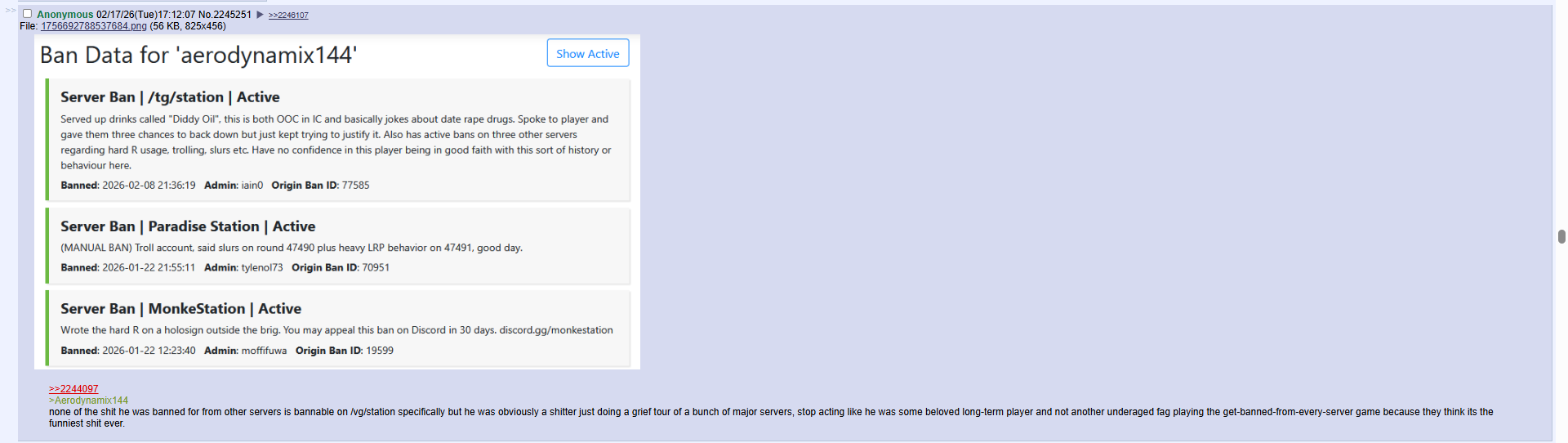Click the ban data image thumbnail
The height and width of the screenshot is (443, 1568).
tap(337, 202)
